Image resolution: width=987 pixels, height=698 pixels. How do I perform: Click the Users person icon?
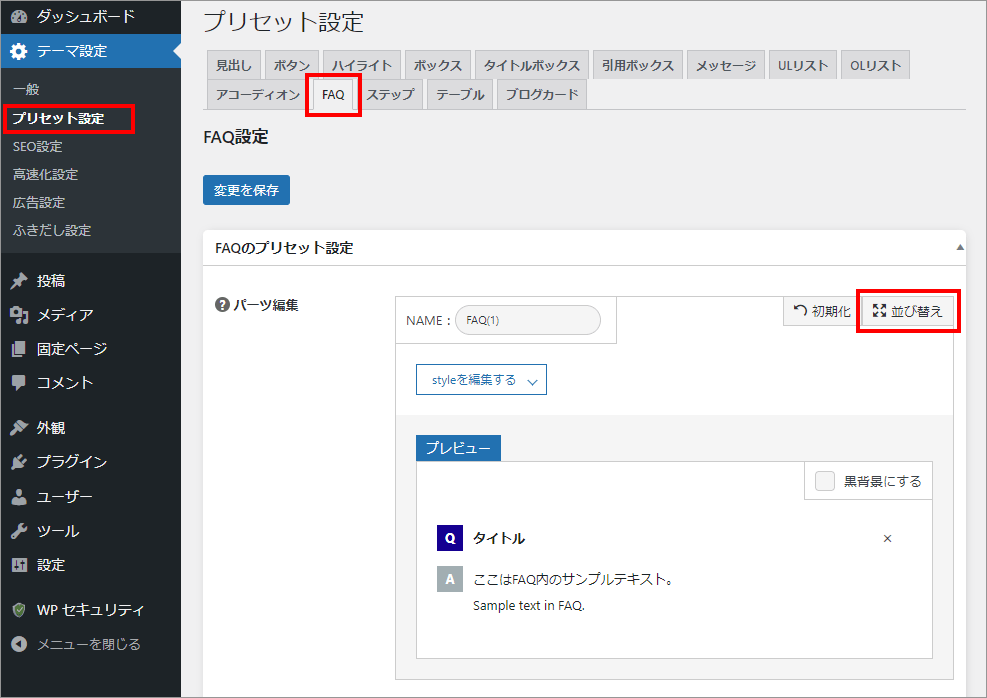tap(19, 496)
